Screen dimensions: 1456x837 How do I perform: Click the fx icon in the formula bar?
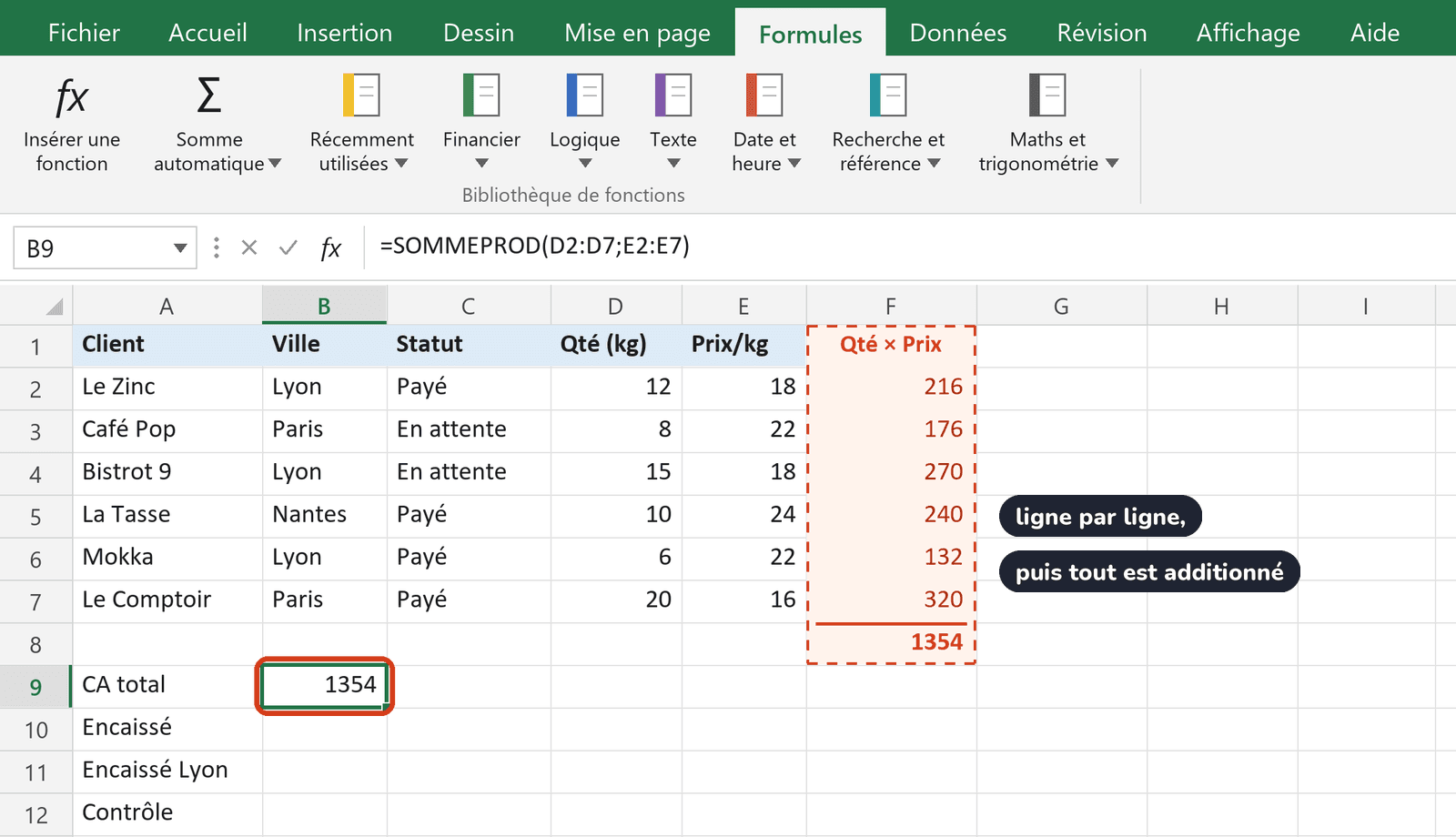(330, 248)
